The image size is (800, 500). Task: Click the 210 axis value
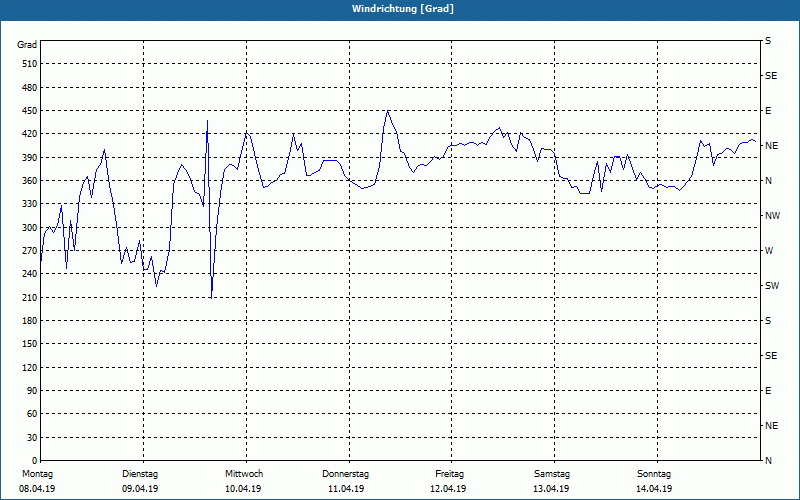30,297
